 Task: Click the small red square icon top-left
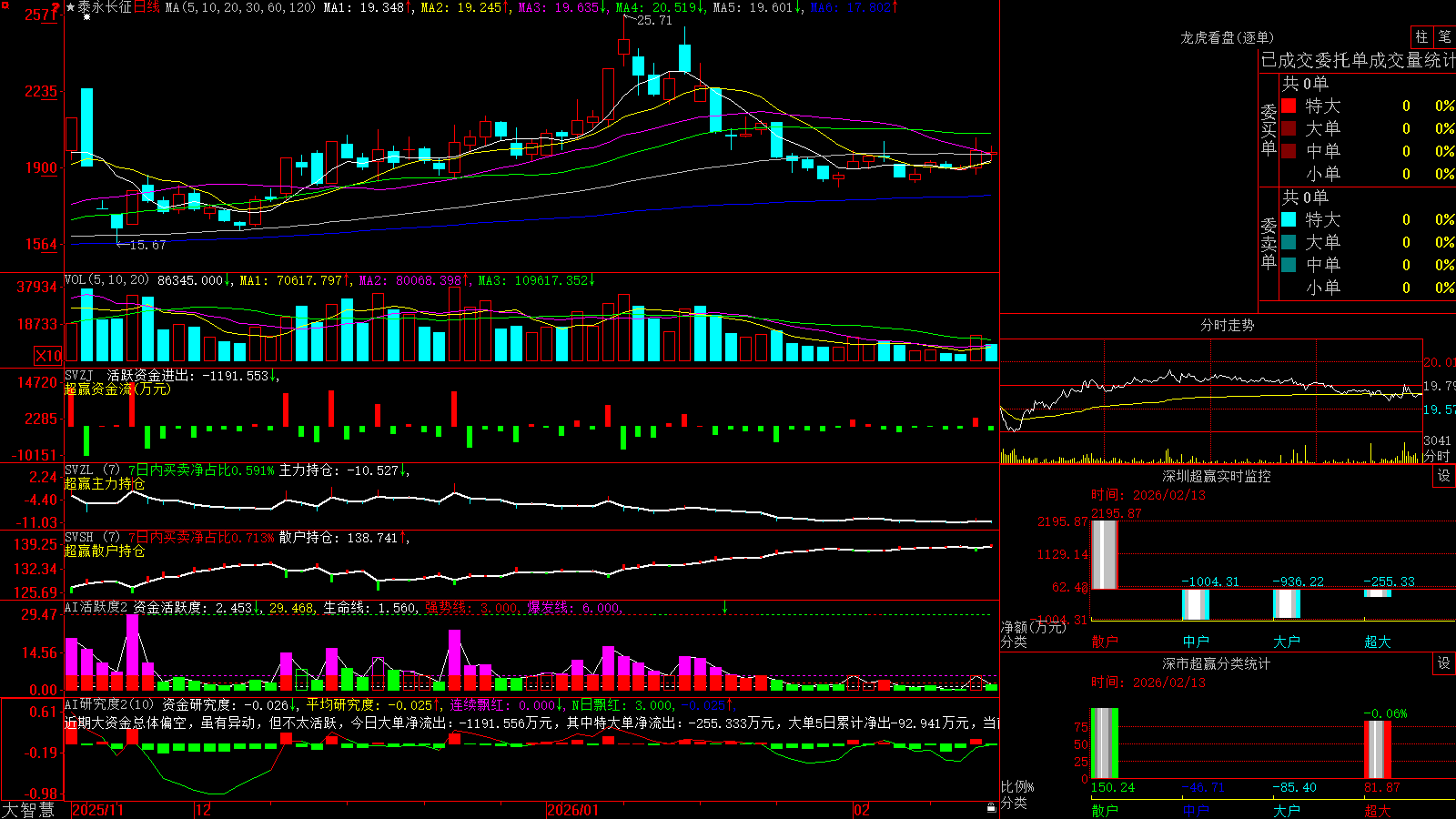pyautogui.click(x=4, y=4)
